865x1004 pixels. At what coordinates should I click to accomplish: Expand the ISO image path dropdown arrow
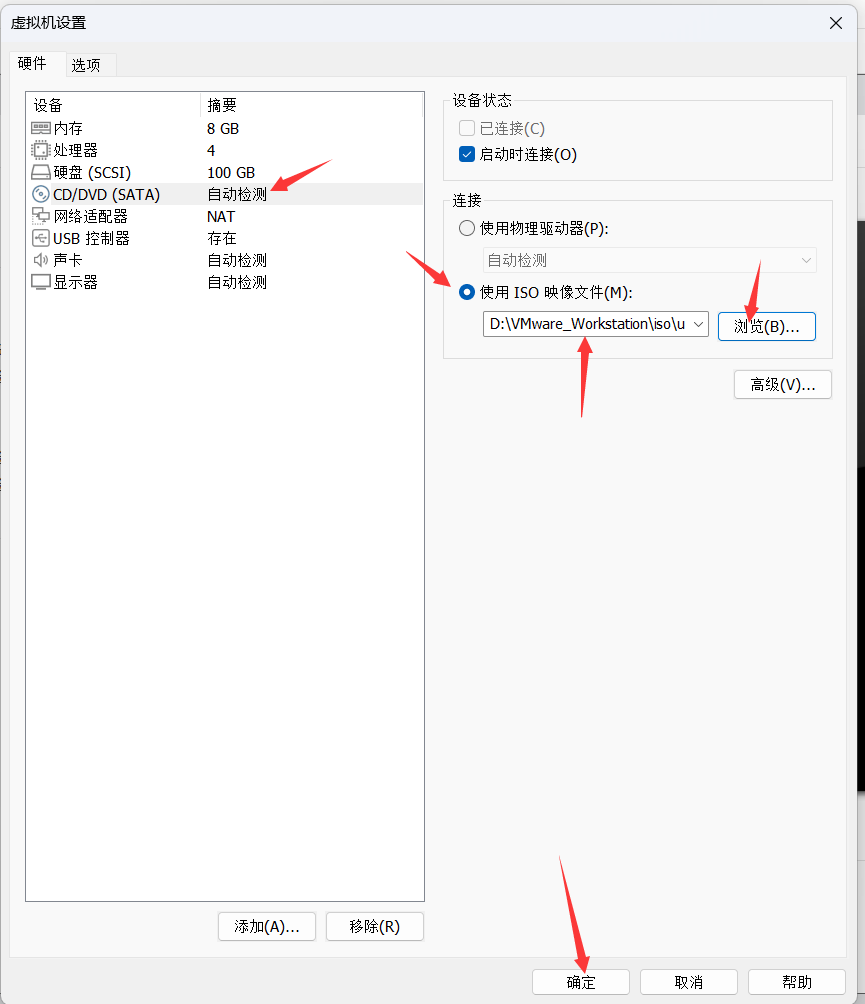pyautogui.click(x=699, y=324)
